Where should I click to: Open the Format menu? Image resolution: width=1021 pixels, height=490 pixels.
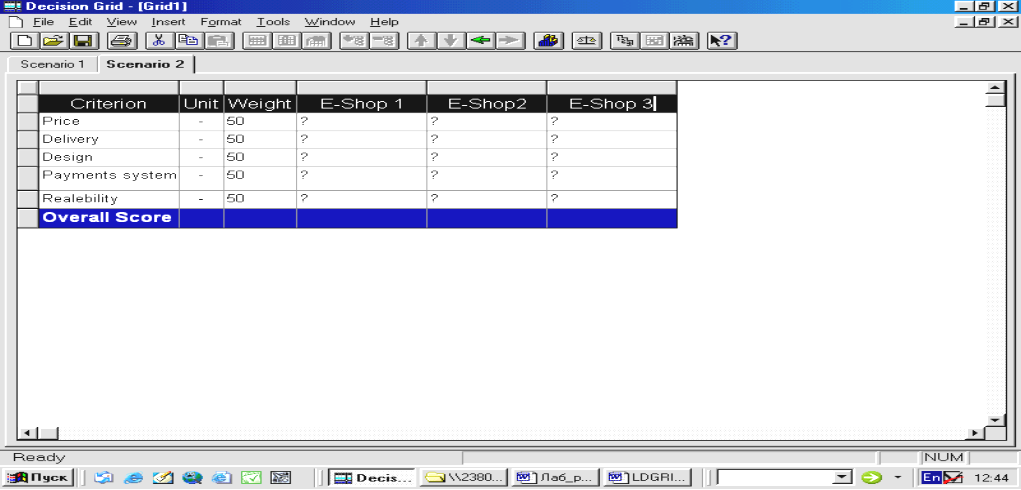point(221,22)
